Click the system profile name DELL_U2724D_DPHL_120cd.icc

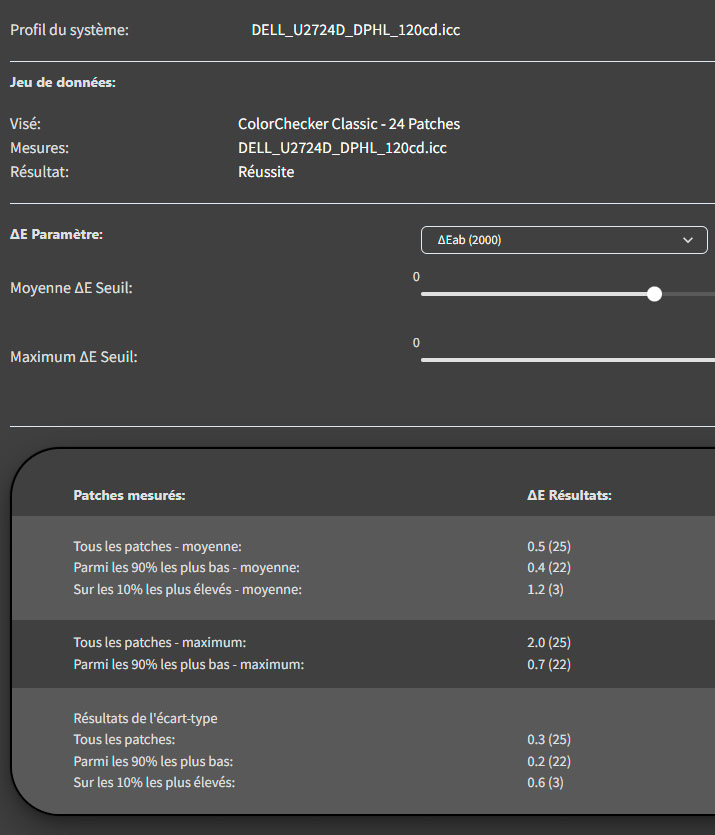pyautogui.click(x=355, y=30)
